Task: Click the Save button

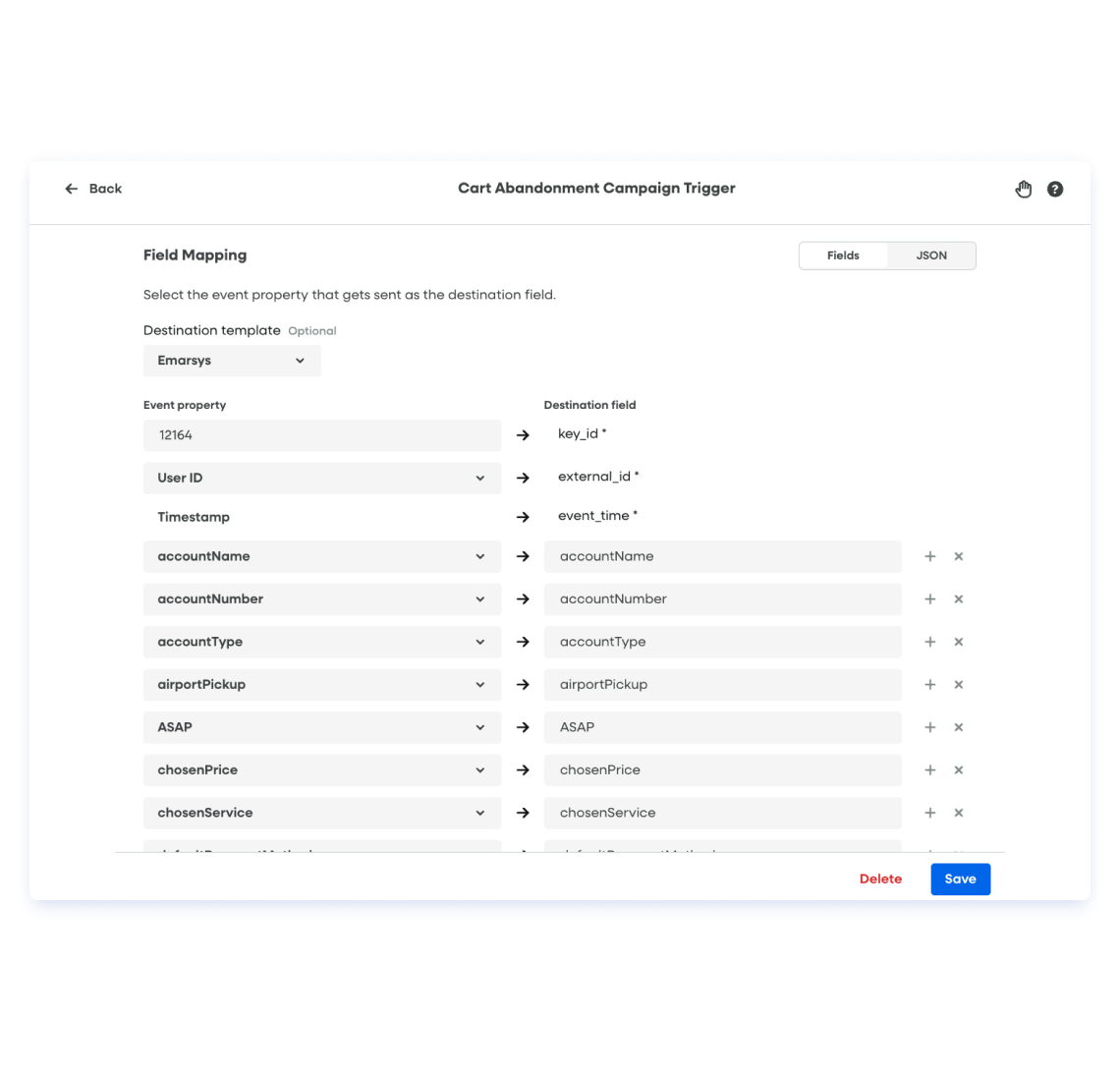Action: [960, 879]
